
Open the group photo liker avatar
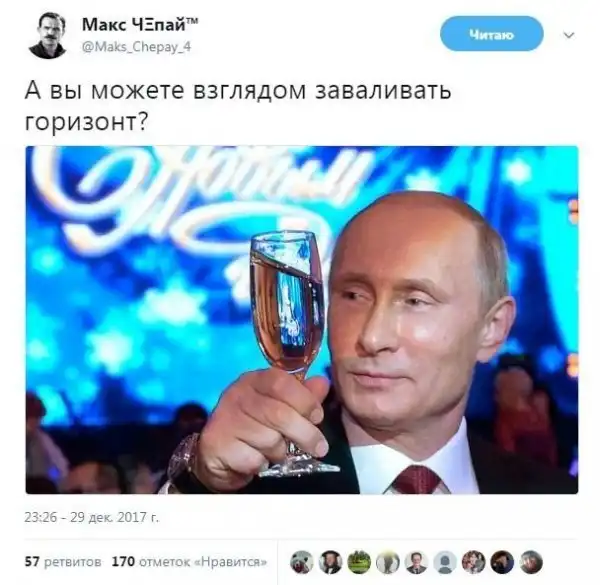point(474,562)
